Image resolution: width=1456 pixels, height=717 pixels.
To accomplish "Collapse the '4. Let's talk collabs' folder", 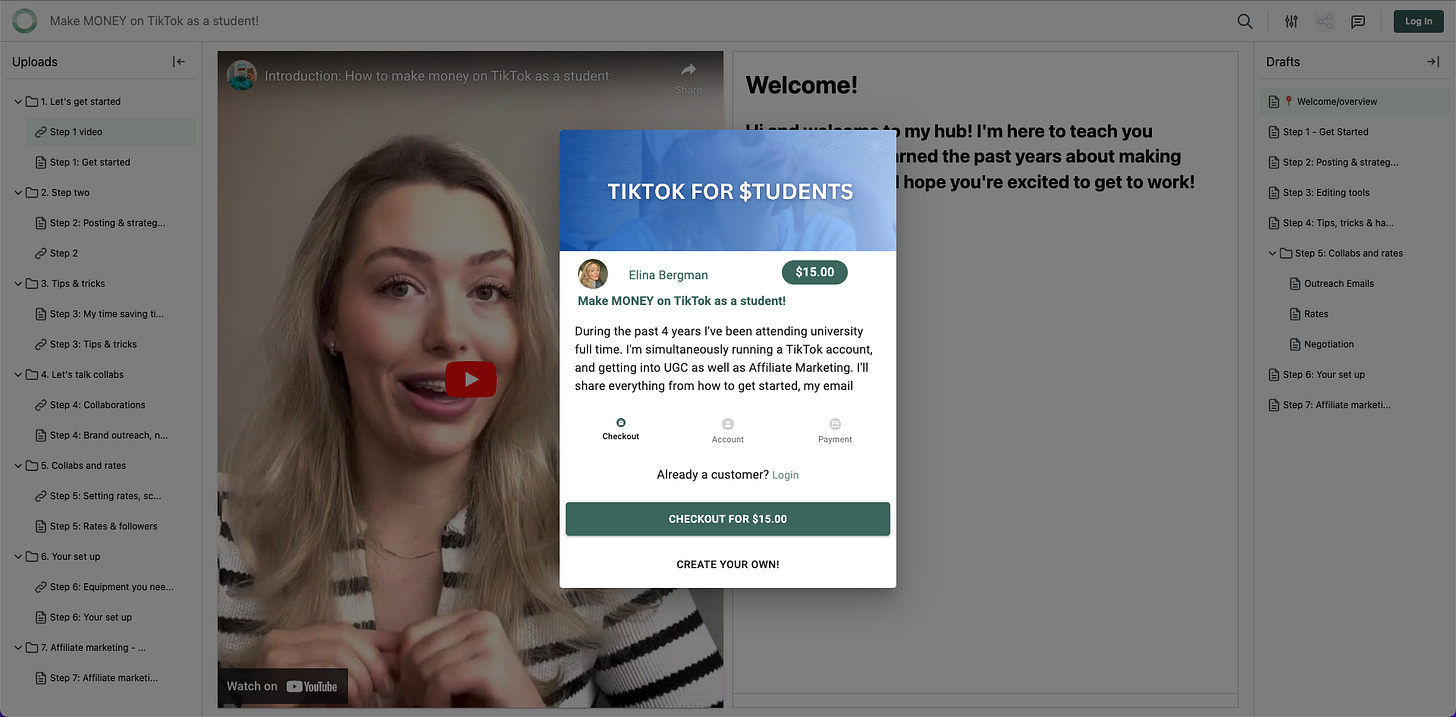I will [18, 375].
